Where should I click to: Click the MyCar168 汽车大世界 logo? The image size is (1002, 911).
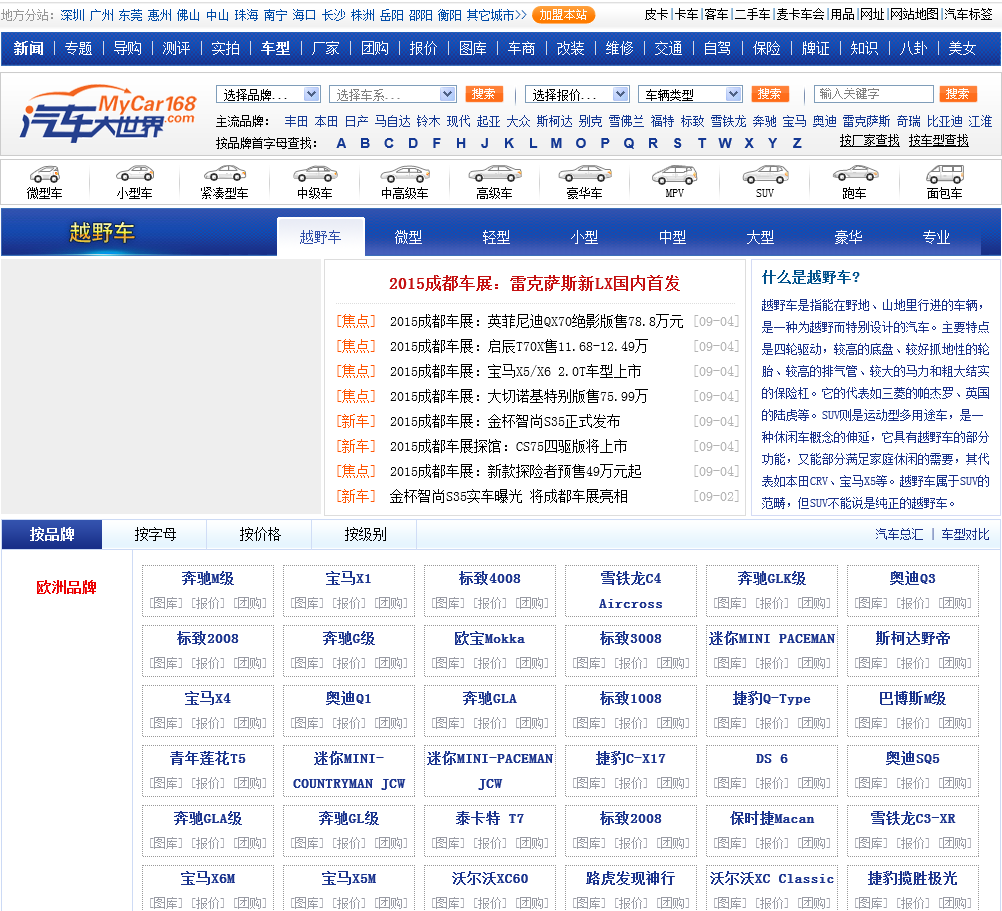pos(109,114)
